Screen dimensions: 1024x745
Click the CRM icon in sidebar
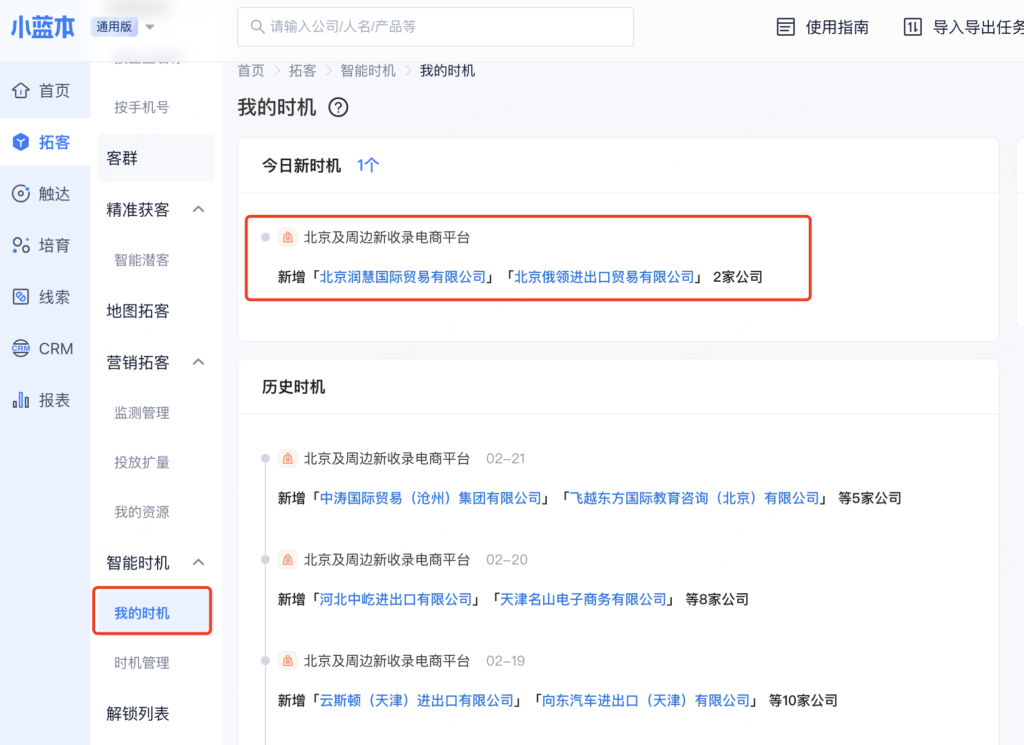coord(20,349)
